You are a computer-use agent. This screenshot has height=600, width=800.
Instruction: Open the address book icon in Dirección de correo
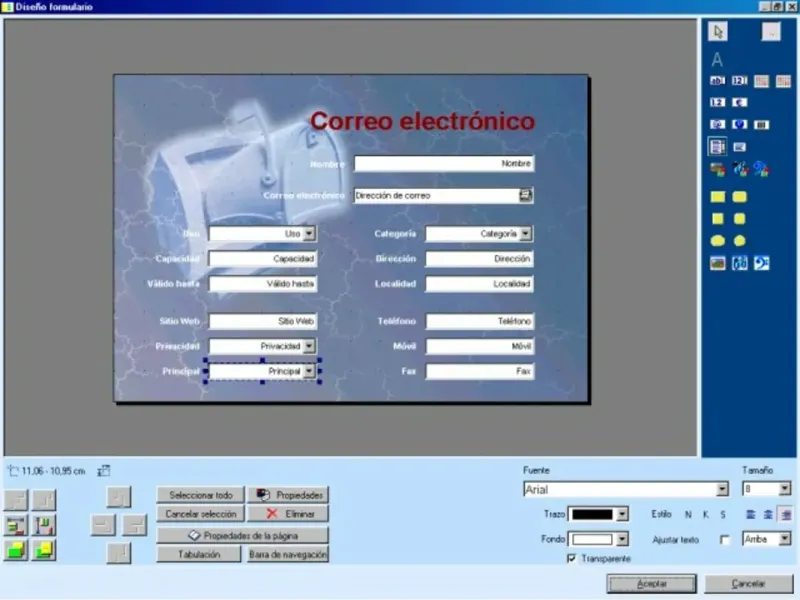pos(526,195)
